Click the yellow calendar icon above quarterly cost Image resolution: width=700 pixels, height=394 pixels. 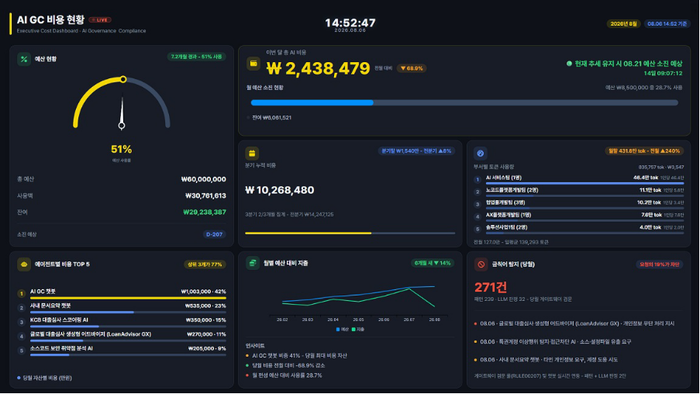[252, 153]
